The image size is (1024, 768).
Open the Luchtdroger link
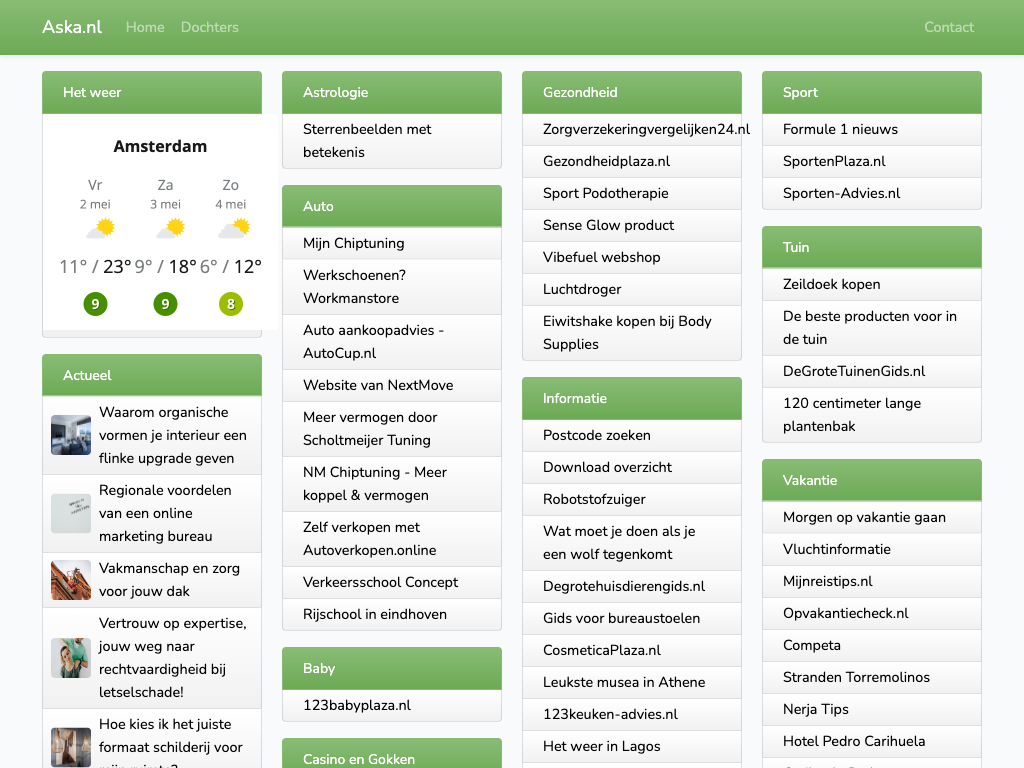click(582, 289)
